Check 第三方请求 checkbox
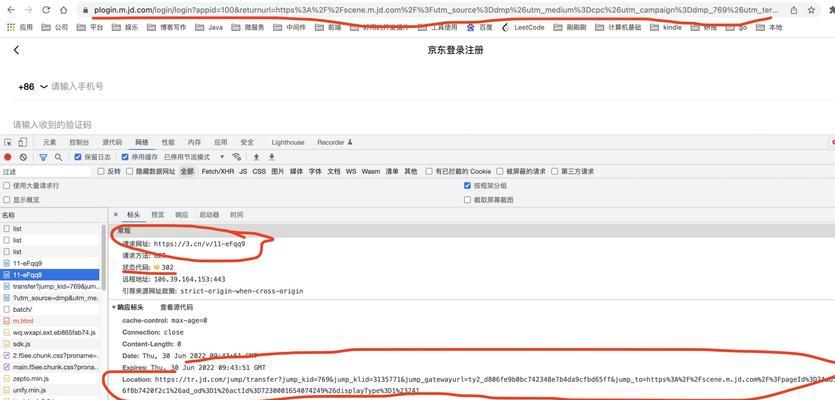Image resolution: width=835 pixels, height=400 pixels. pos(555,172)
